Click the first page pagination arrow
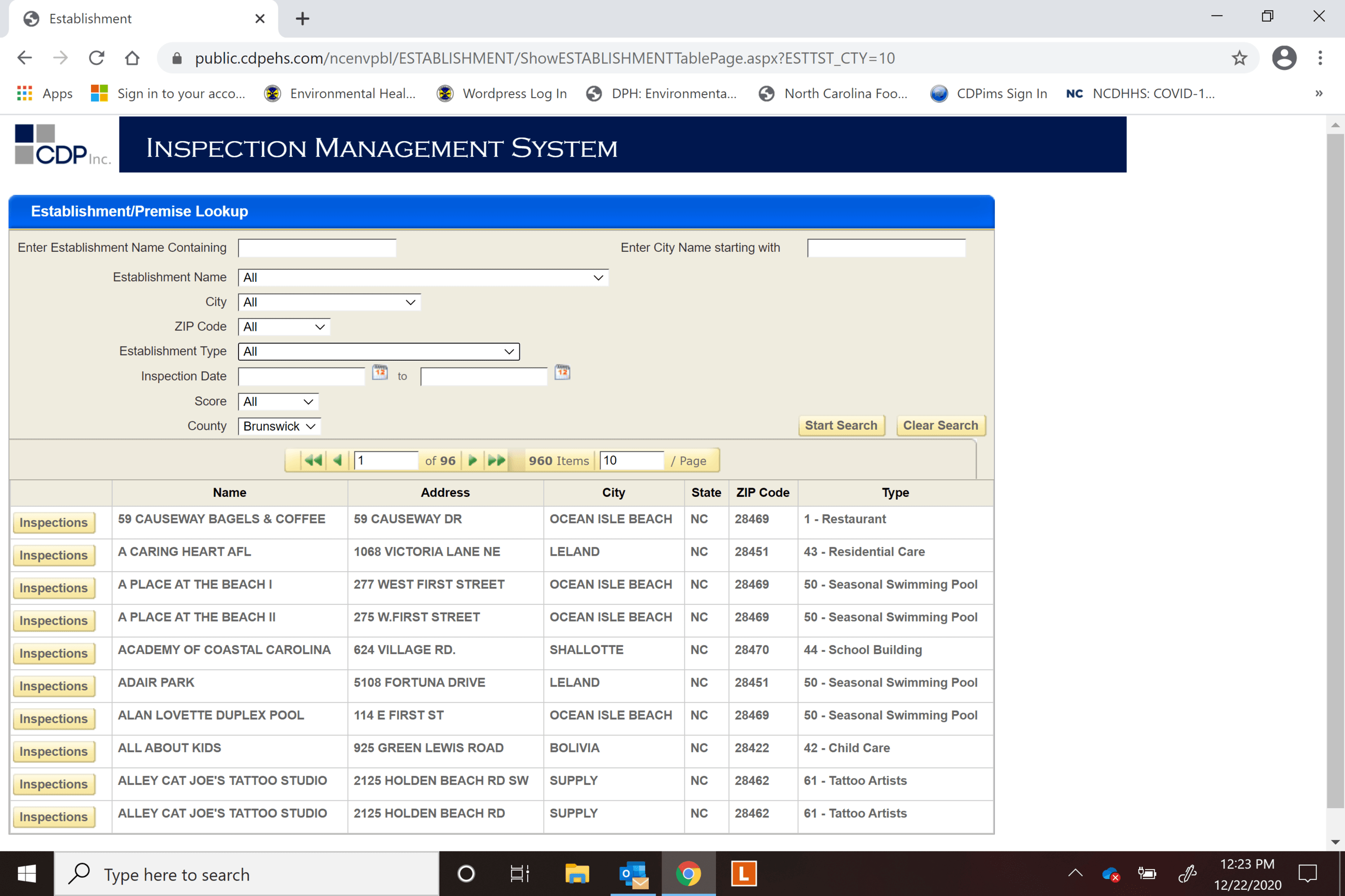This screenshot has width=1345, height=896. point(312,460)
